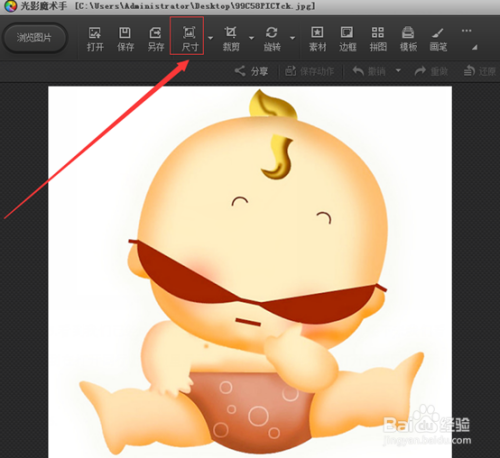Show more tools via three-dots icon
500x458 pixels.
pyautogui.click(x=466, y=31)
